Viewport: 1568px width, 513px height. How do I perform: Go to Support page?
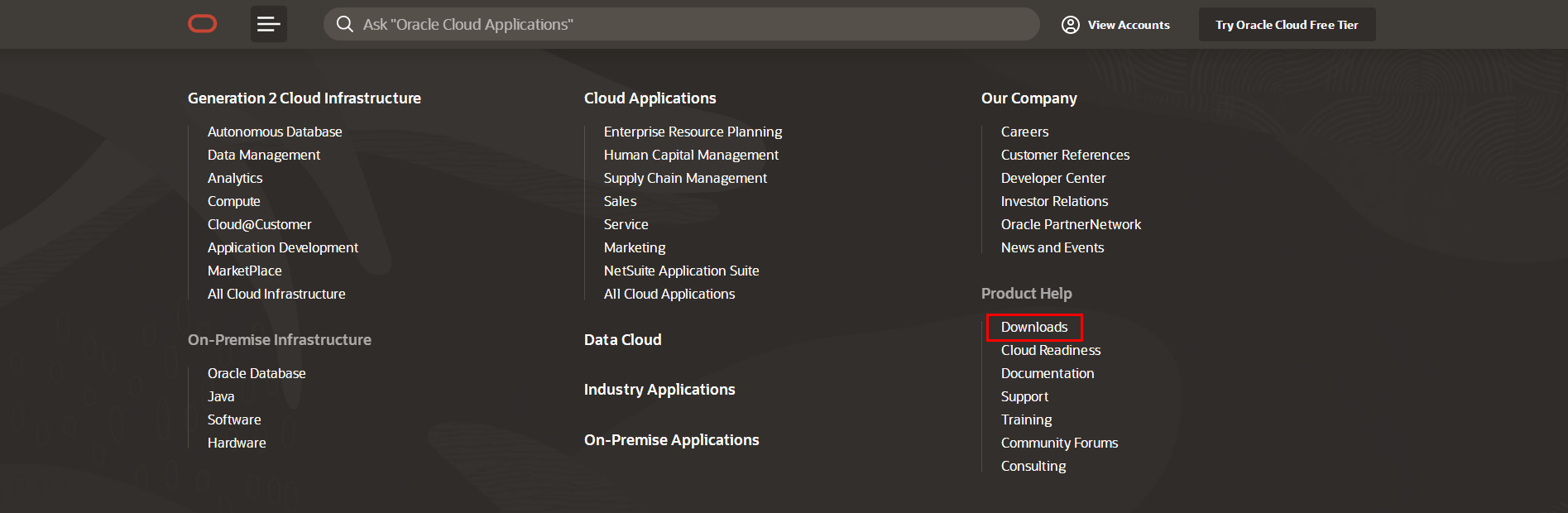(x=1025, y=396)
